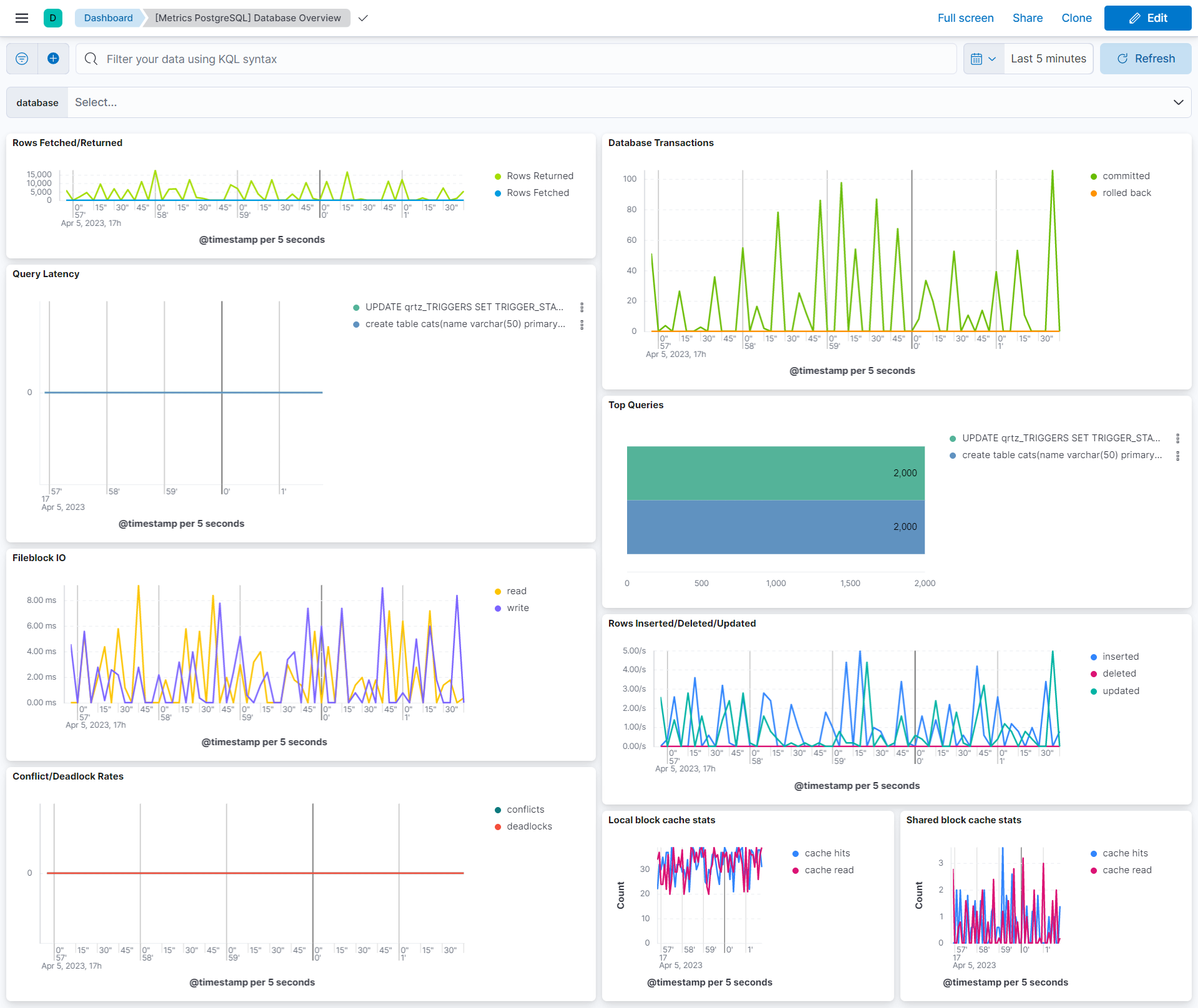Click the D space avatar icon
The height and width of the screenshot is (1008, 1198).
click(x=53, y=18)
